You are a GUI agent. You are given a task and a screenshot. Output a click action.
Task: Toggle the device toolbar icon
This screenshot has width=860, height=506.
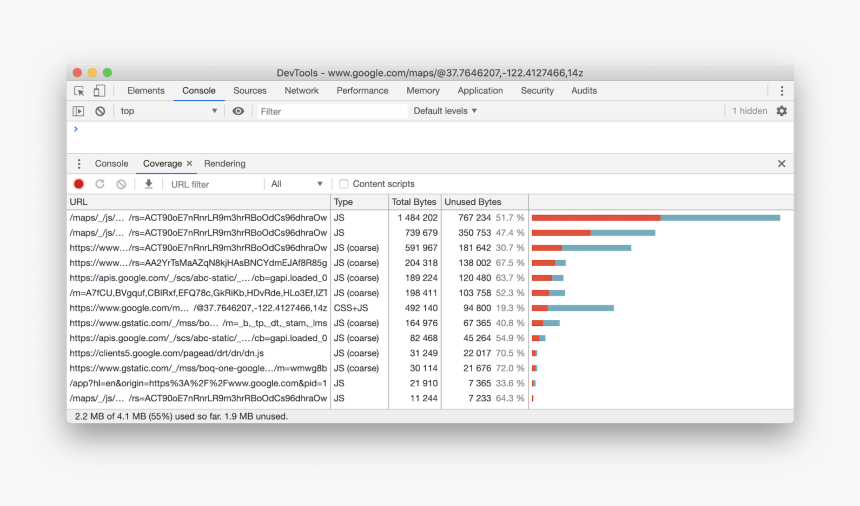[x=99, y=91]
